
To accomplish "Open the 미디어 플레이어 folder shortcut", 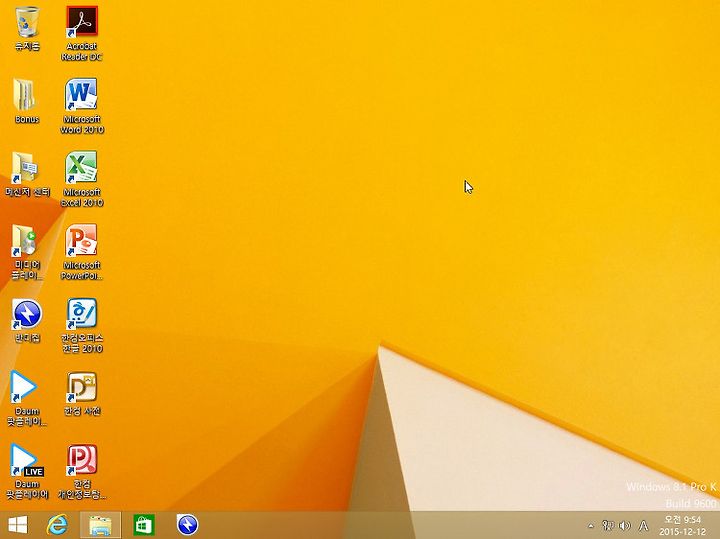I will point(27,252).
